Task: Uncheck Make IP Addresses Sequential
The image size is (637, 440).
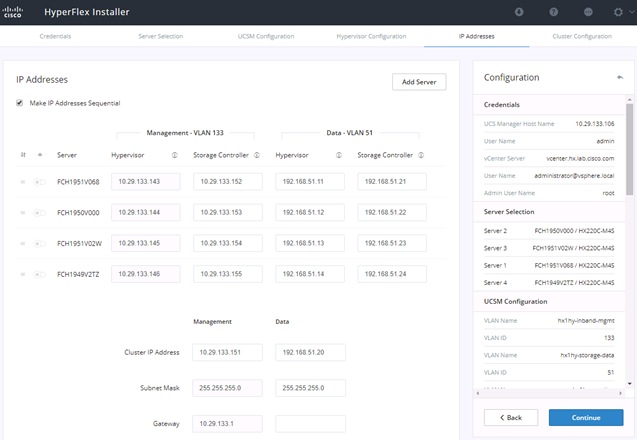Action: coord(20,103)
